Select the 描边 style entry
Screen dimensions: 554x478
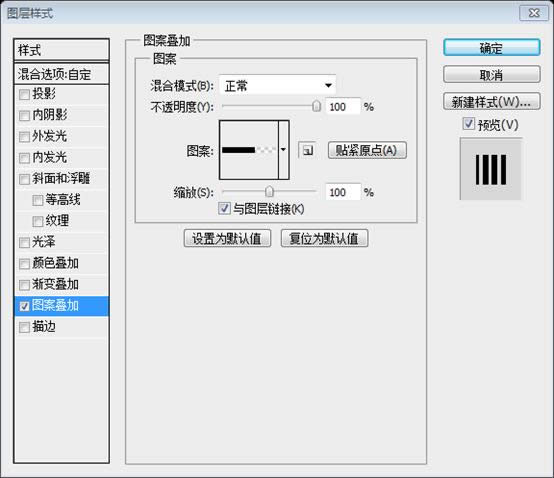point(61,327)
